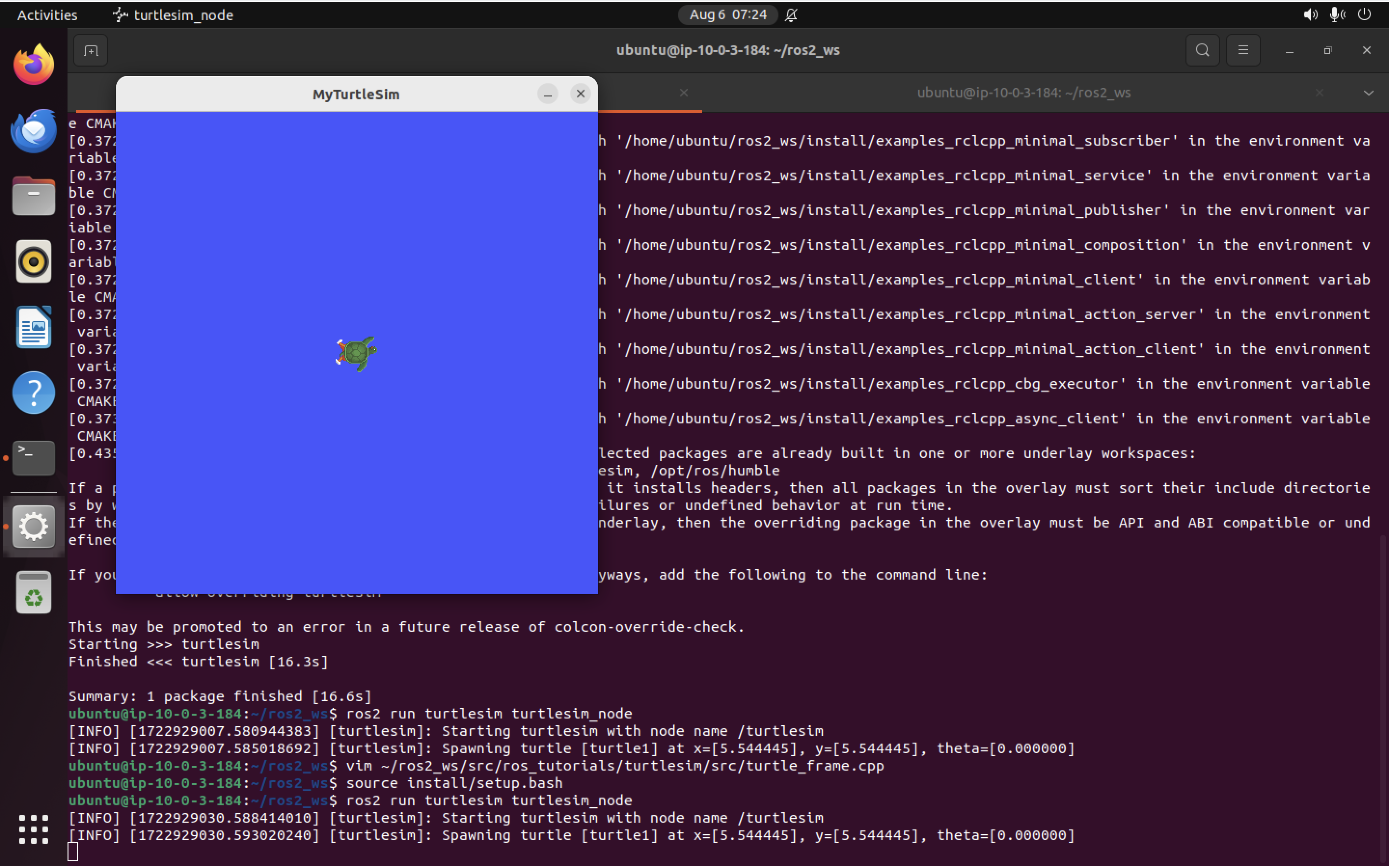Open the Rhythmbox music player icon
Viewport: 1389px width, 868px height.
point(33,261)
